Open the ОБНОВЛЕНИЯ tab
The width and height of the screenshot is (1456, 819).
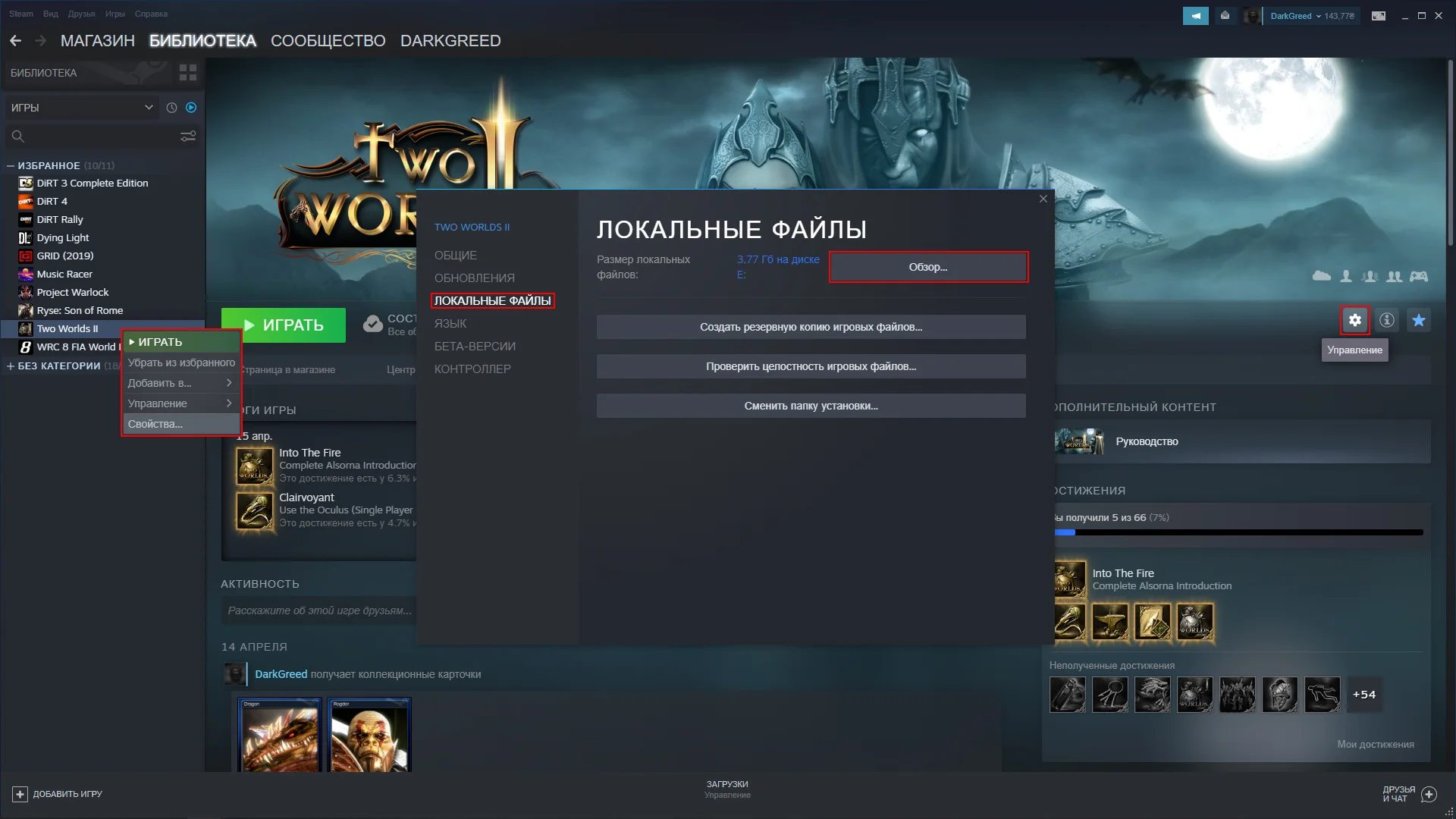pyautogui.click(x=474, y=278)
